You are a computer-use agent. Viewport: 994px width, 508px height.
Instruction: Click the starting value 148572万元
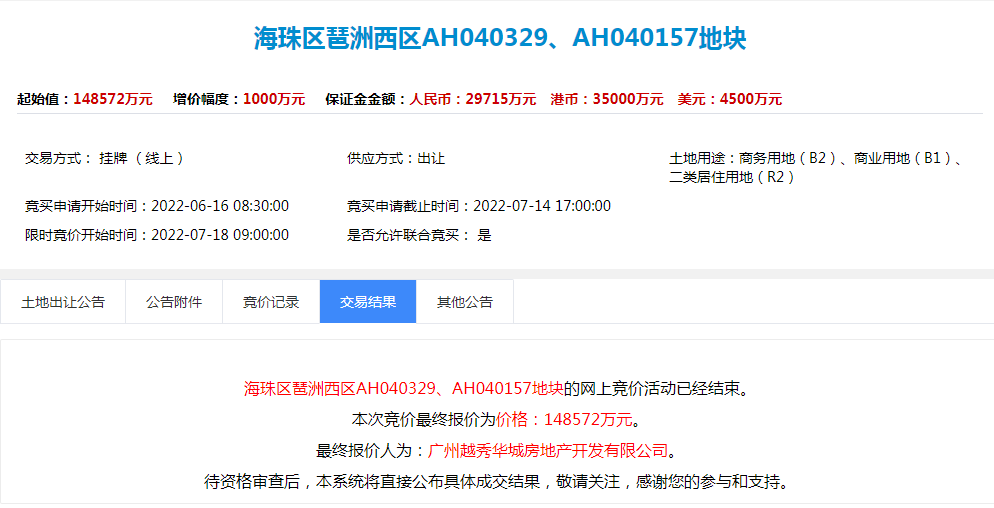113,99
